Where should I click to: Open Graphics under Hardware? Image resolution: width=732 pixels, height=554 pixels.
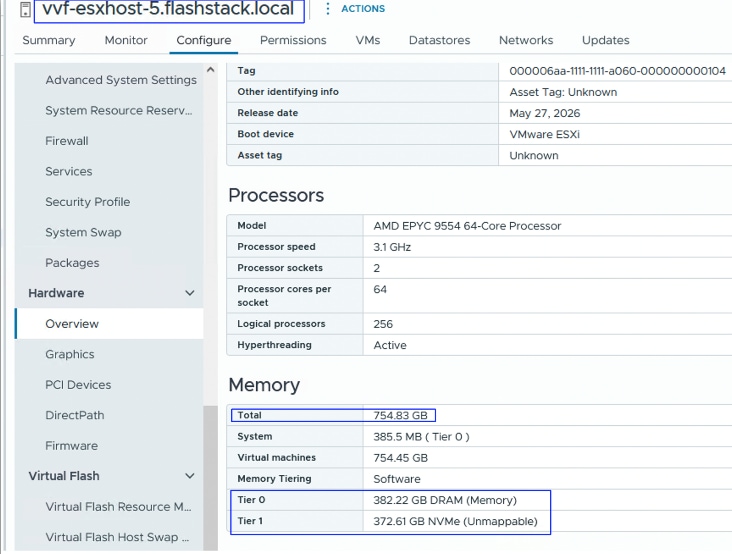click(x=70, y=354)
